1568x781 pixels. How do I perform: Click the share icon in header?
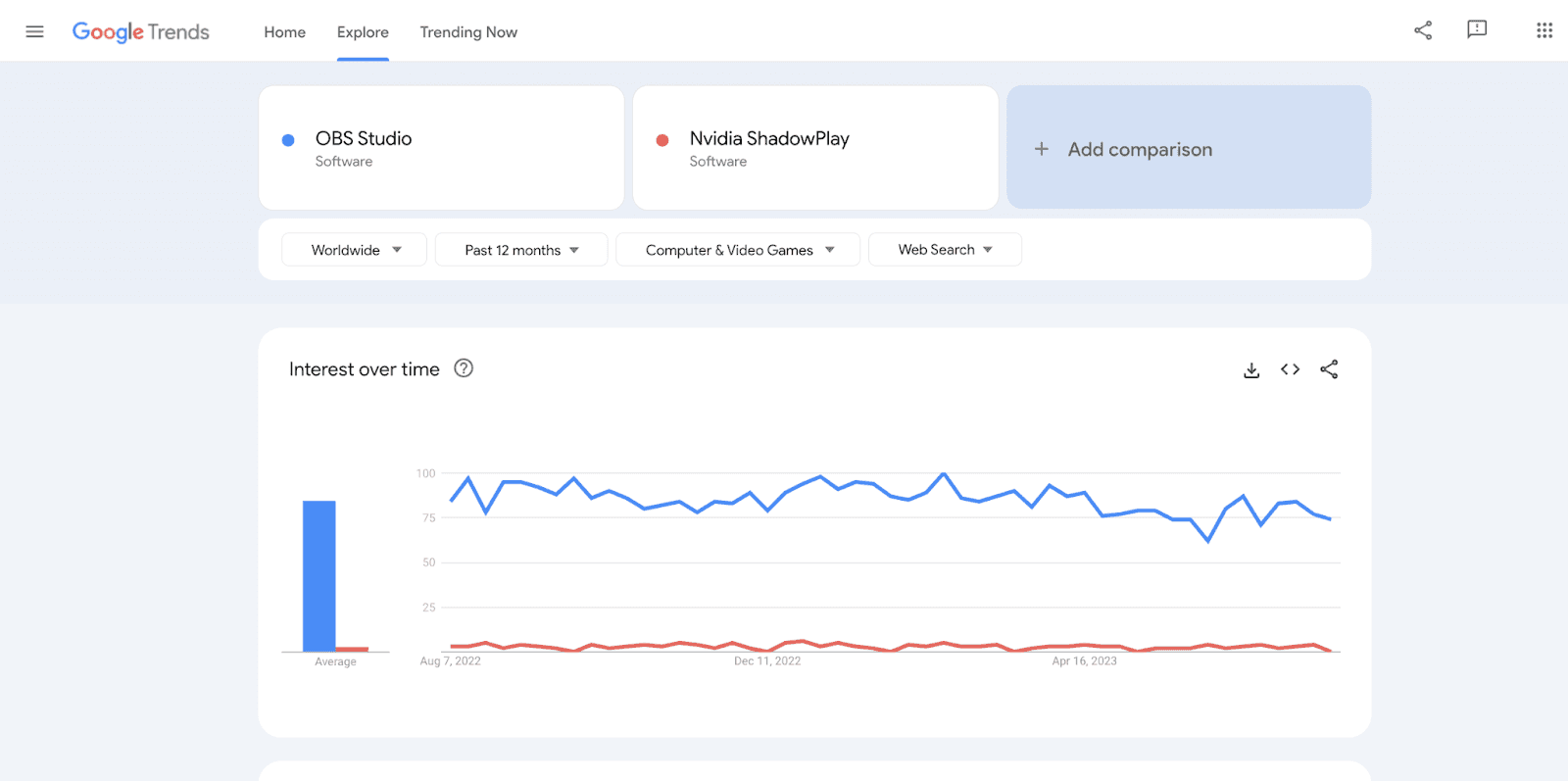1423,30
